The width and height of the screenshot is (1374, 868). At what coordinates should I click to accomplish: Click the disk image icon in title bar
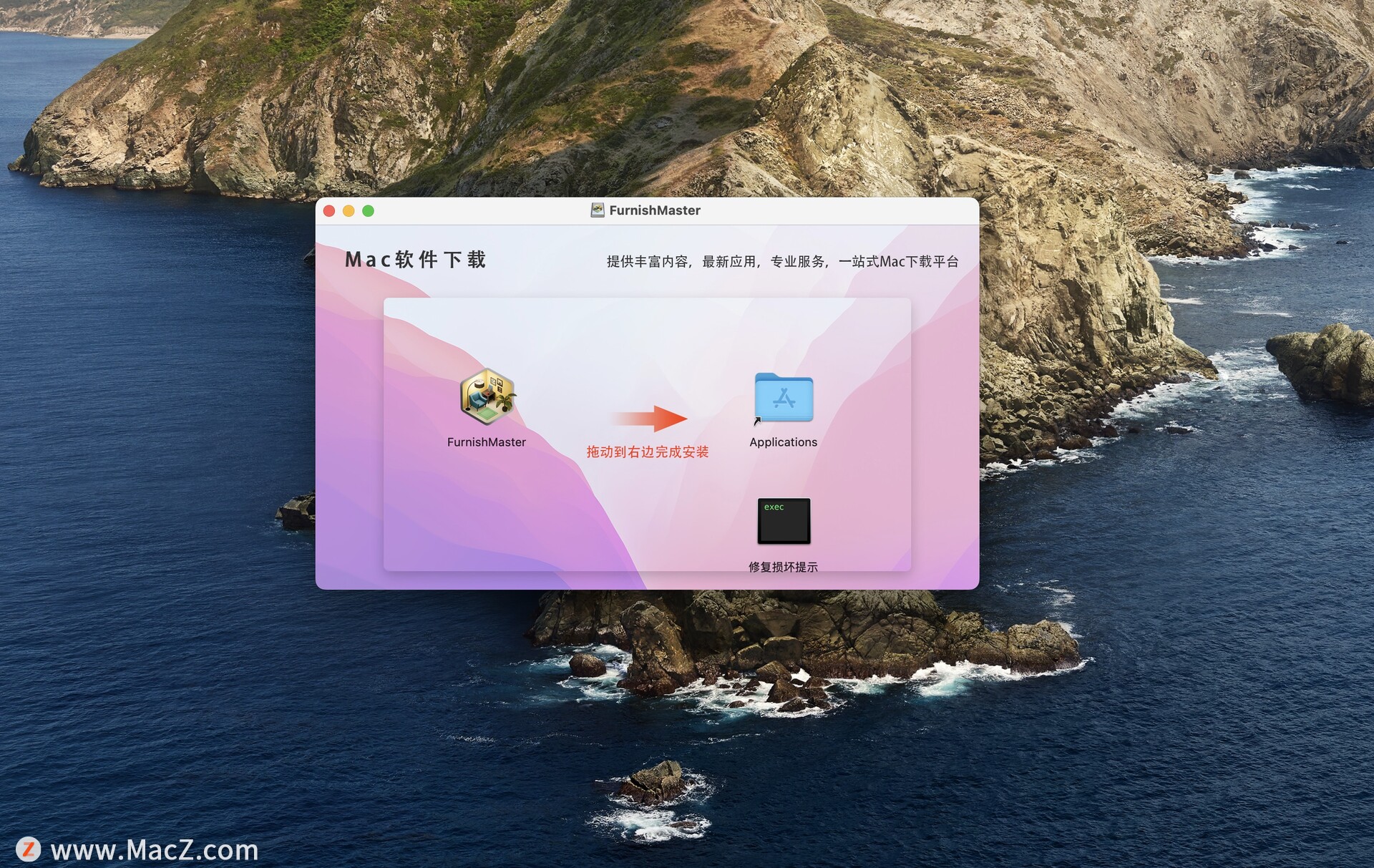597,210
